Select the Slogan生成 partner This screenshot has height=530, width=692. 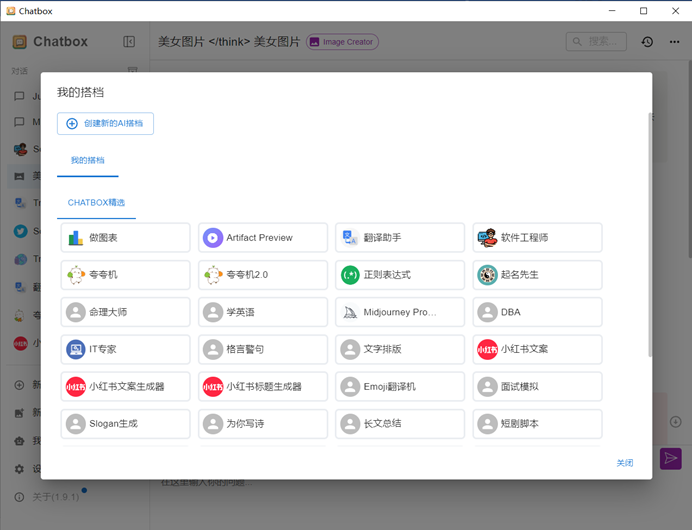(x=125, y=424)
